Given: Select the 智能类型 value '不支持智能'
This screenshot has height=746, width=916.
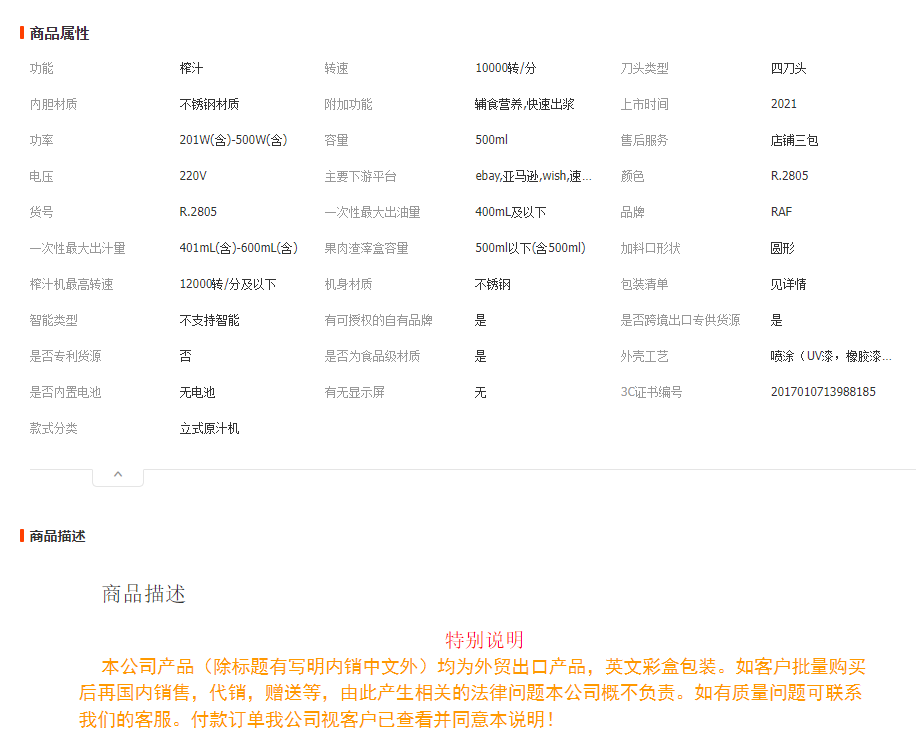Looking at the screenshot, I should point(209,320).
